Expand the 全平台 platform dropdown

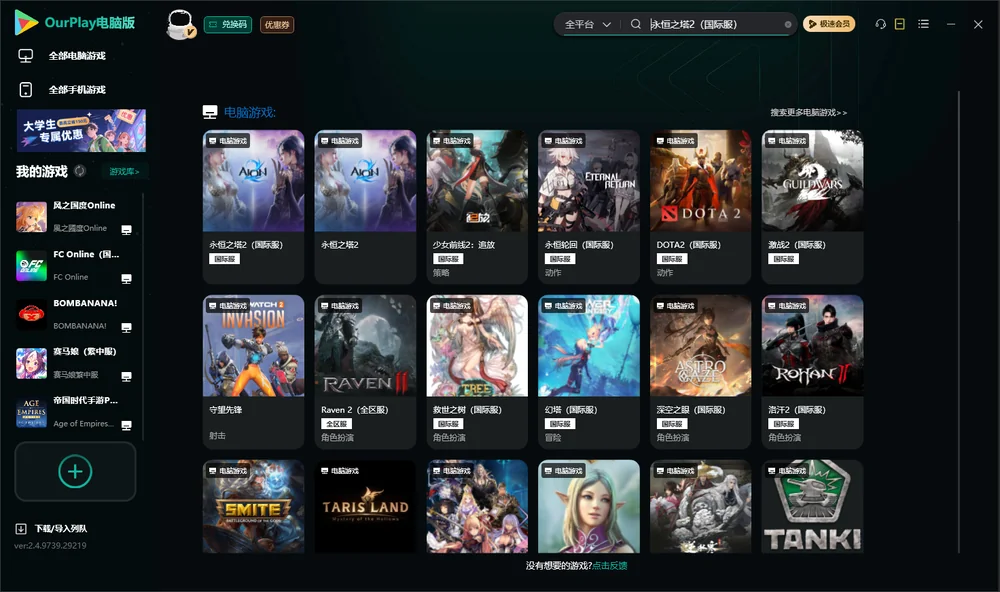[x=587, y=24]
